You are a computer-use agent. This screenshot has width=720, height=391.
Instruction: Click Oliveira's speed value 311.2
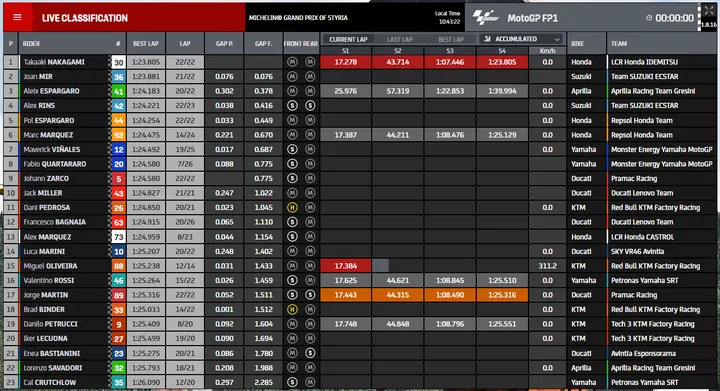click(547, 266)
